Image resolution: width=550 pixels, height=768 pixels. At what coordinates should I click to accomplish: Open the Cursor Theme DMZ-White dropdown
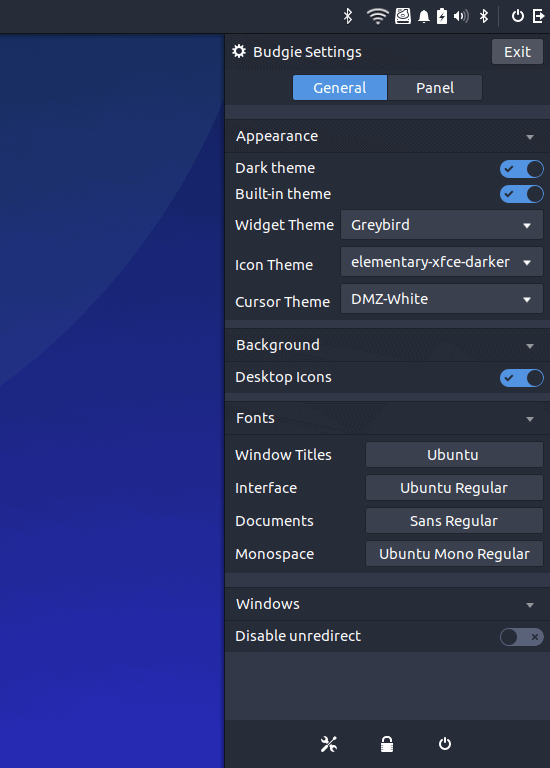(x=442, y=298)
